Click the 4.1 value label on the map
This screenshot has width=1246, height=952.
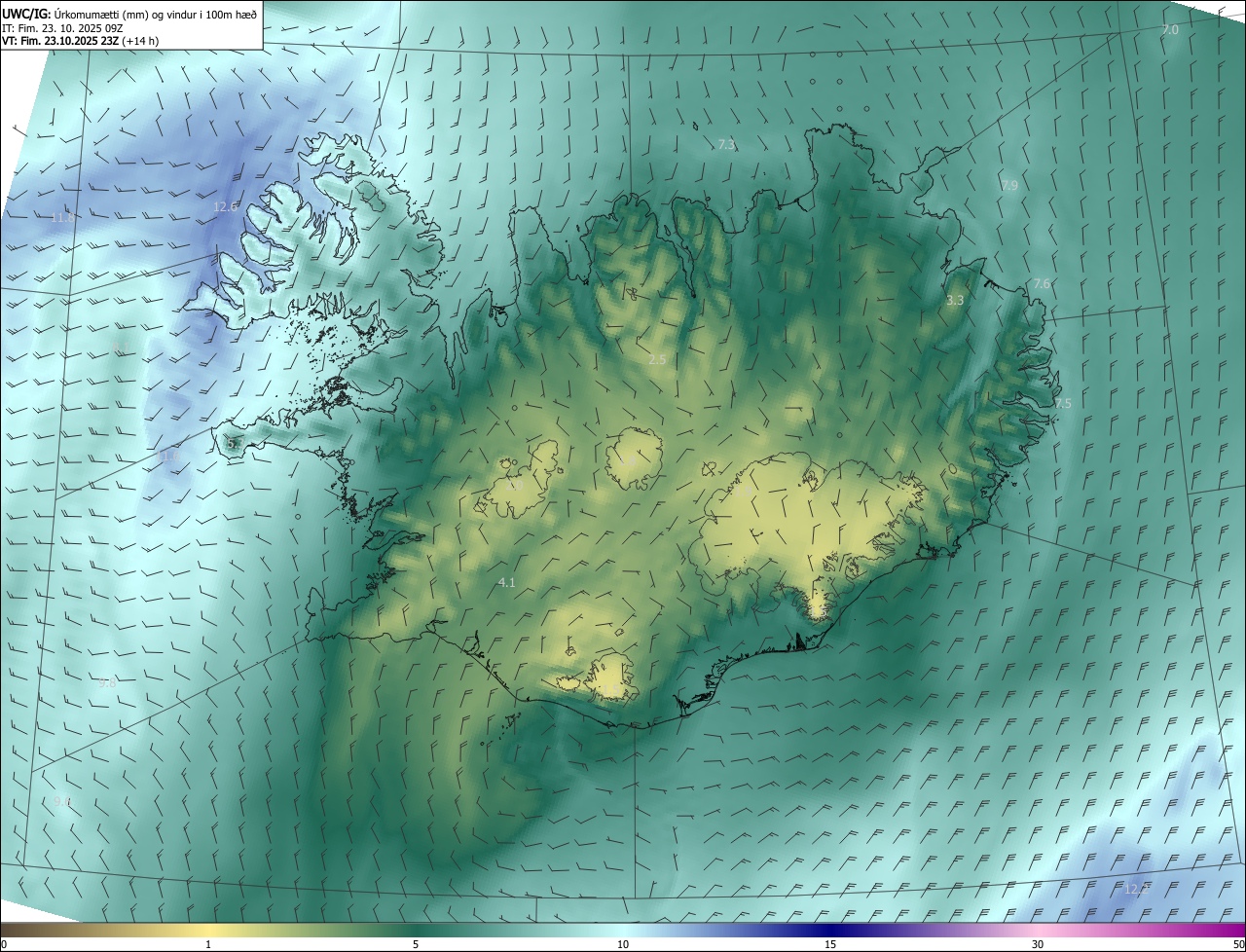[506, 582]
